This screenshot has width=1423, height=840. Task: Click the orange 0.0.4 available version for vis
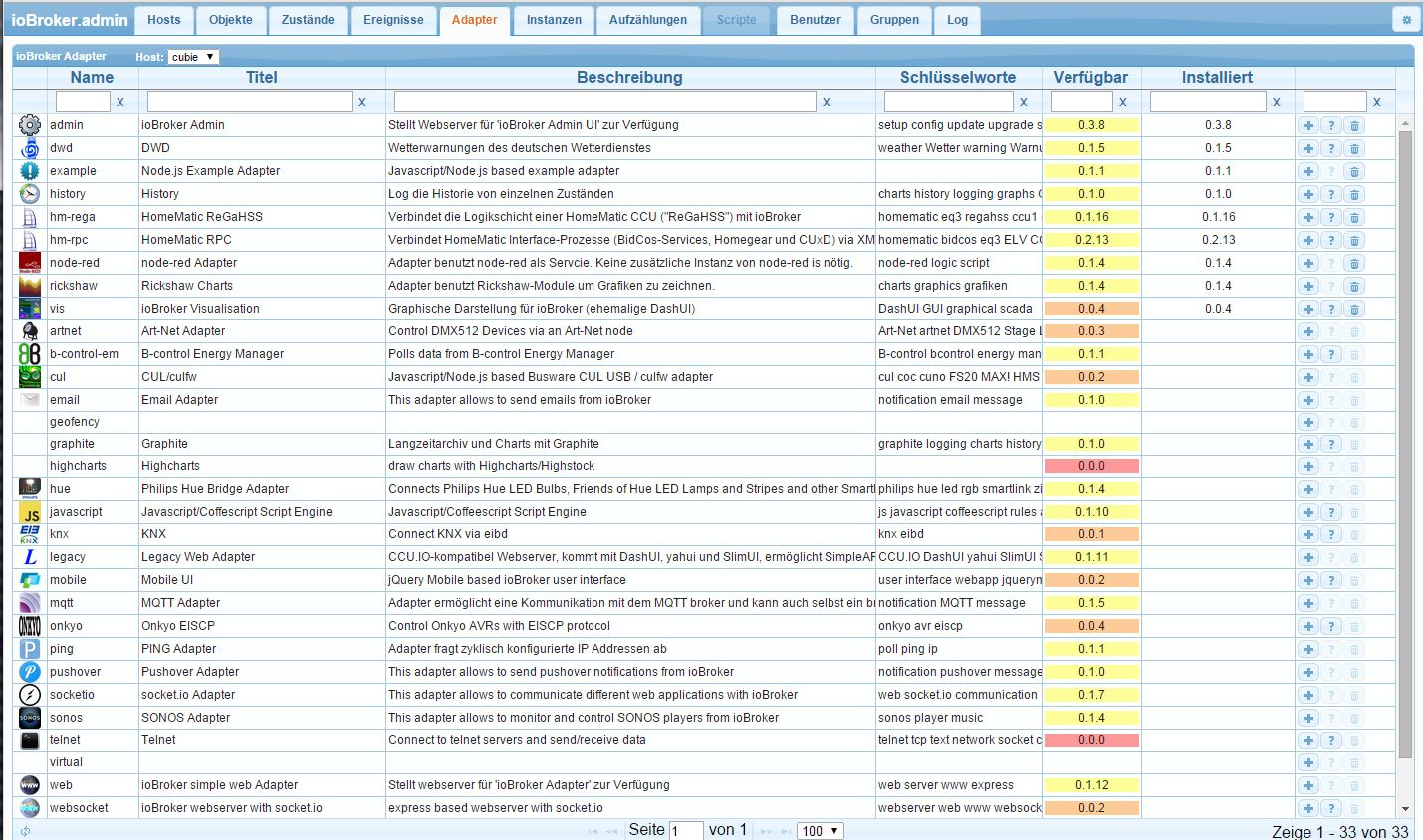[1091, 309]
